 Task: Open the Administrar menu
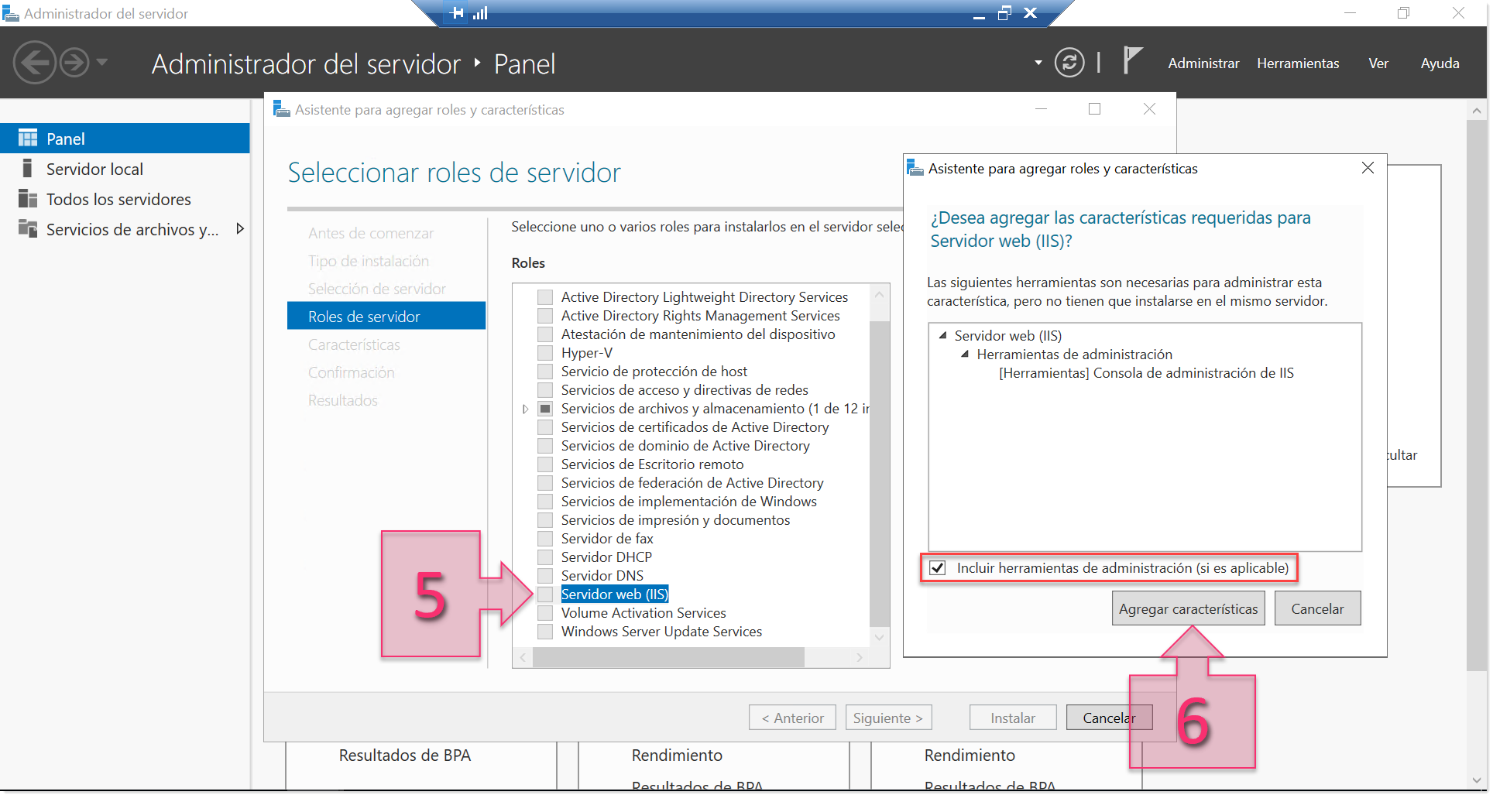pos(1203,63)
